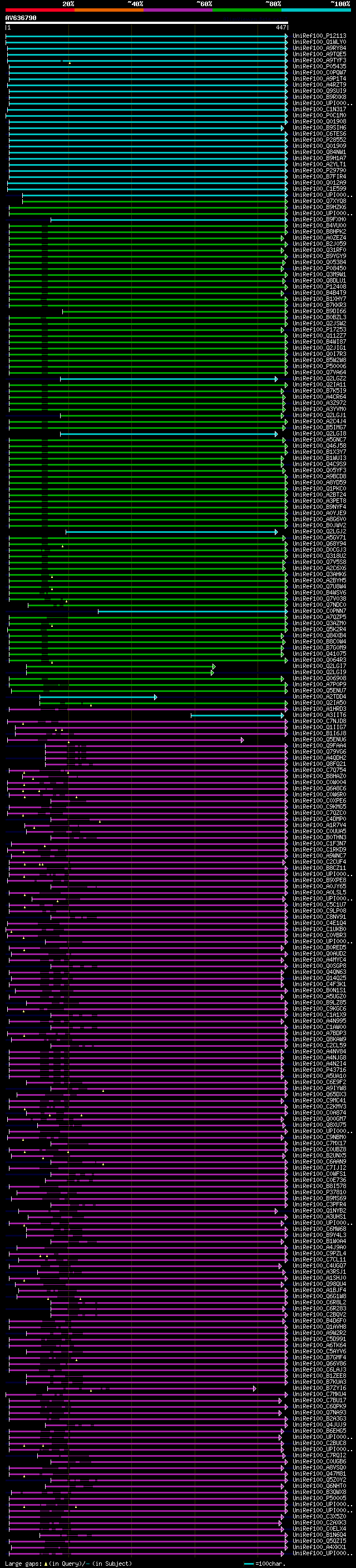Image resolution: width=356 pixels, height=1568 pixels.
Task: Click the UniRef100_A4RZT9 entry
Action: pyautogui.click(x=319, y=85)
